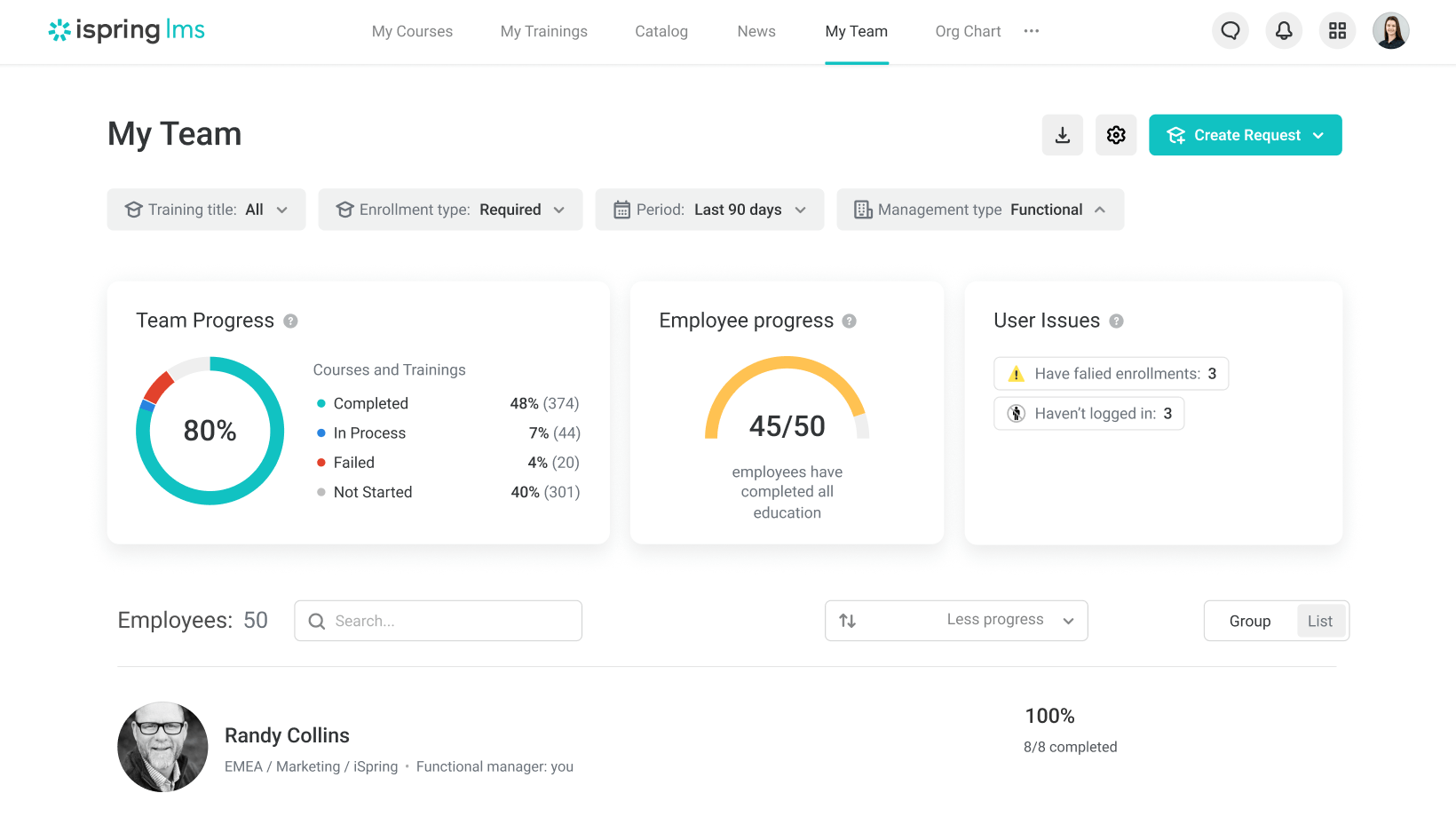Click the search magnifier icon

point(316,622)
